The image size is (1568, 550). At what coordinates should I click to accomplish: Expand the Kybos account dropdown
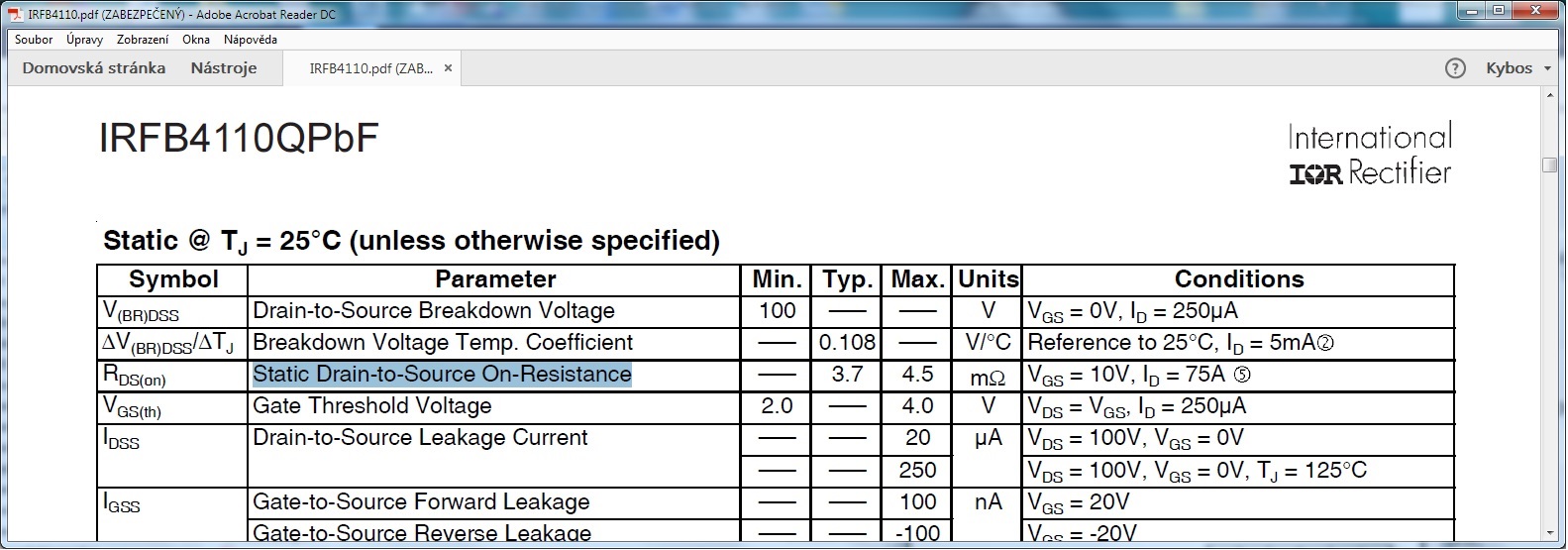click(x=1518, y=68)
